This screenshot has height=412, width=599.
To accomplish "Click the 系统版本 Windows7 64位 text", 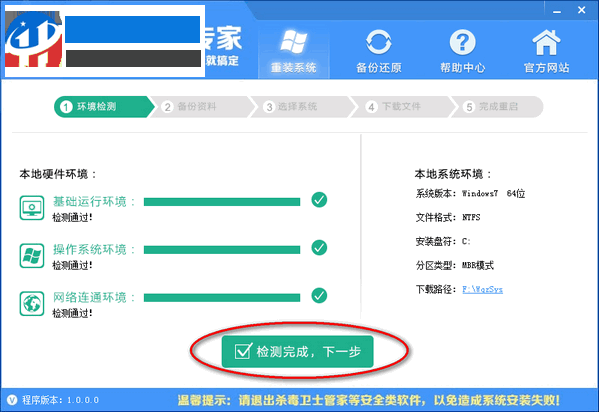I will tap(470, 194).
